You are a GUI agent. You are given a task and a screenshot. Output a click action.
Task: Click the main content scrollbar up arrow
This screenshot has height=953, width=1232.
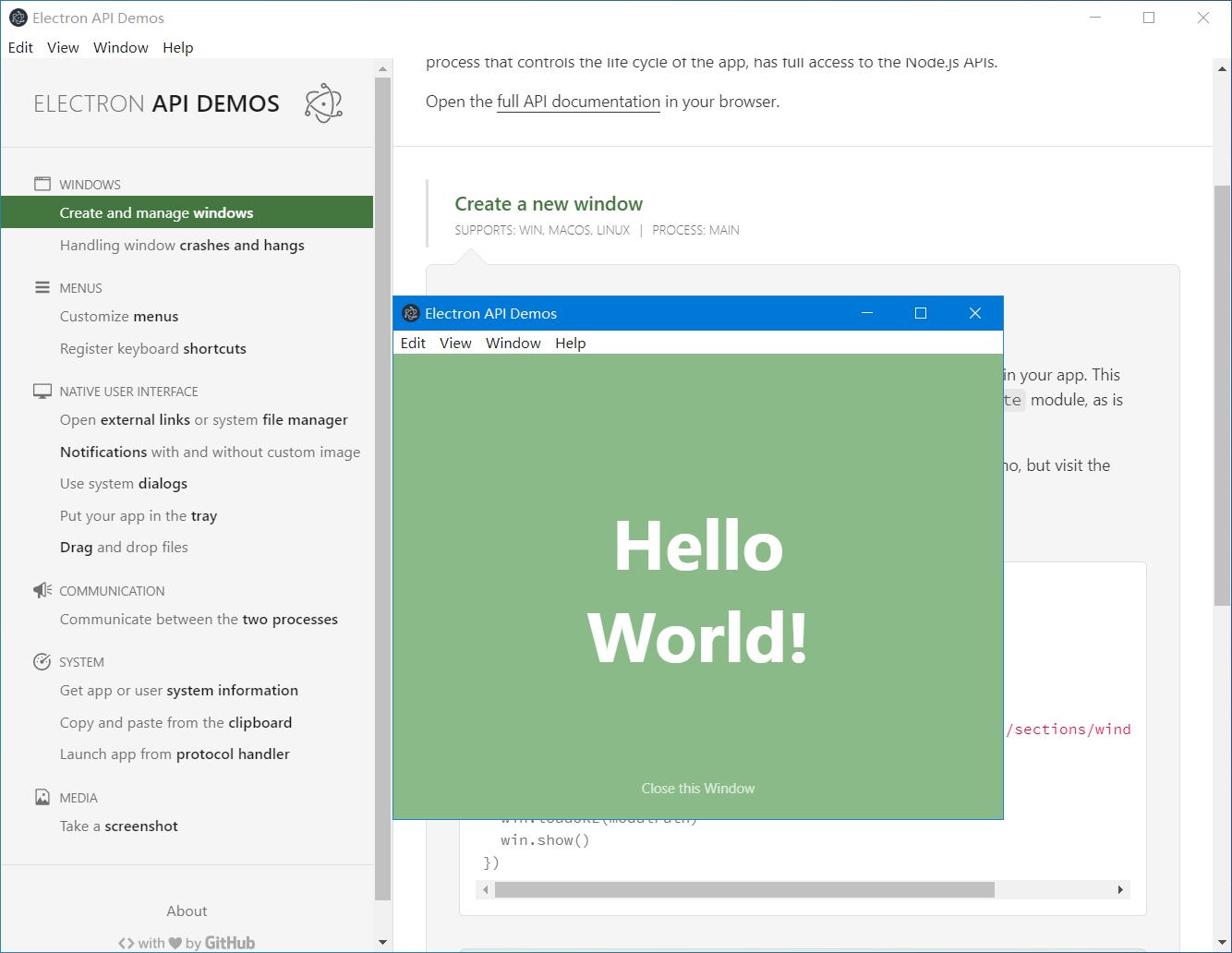click(1223, 69)
